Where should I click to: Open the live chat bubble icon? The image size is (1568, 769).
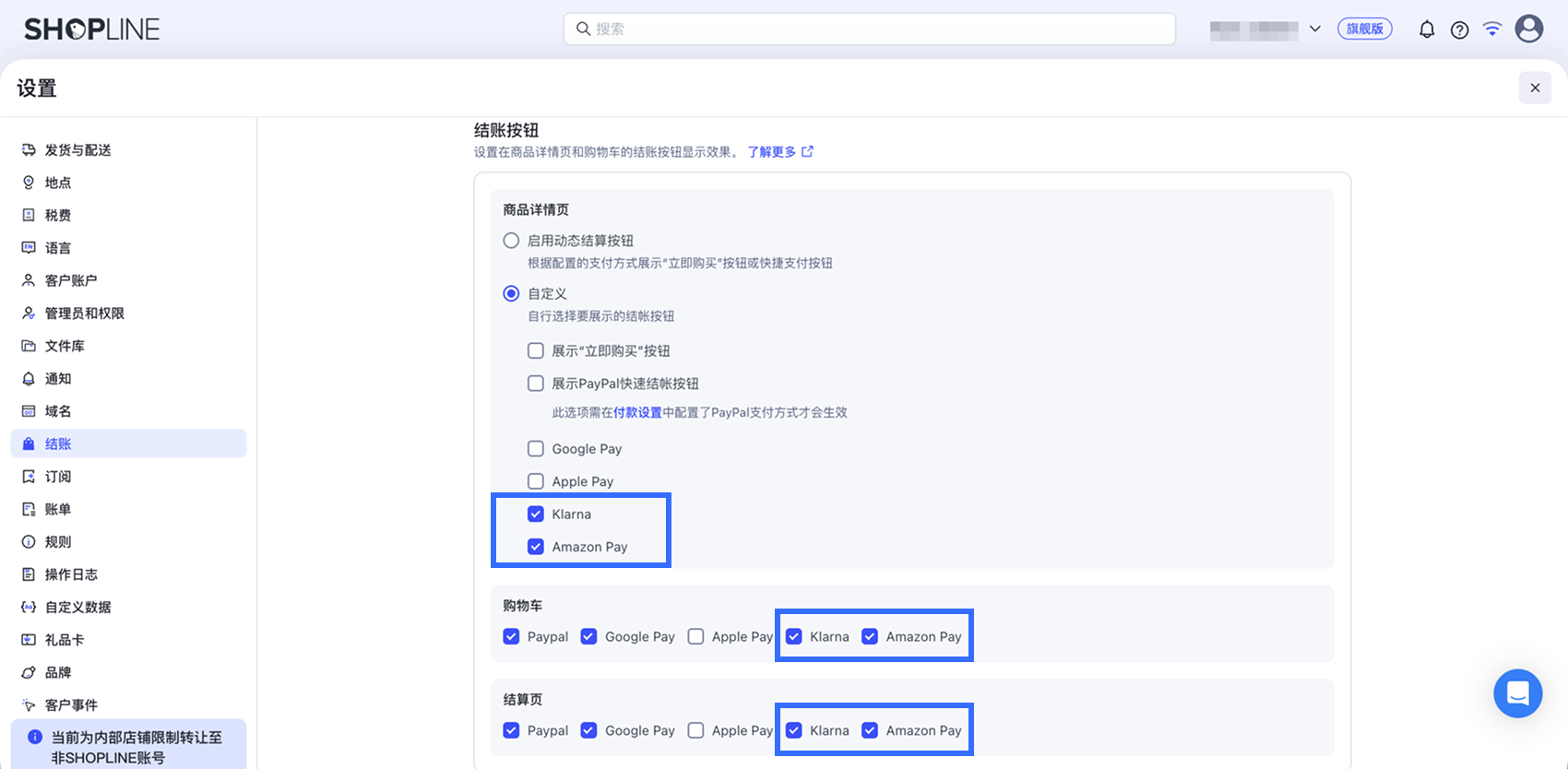(x=1518, y=693)
